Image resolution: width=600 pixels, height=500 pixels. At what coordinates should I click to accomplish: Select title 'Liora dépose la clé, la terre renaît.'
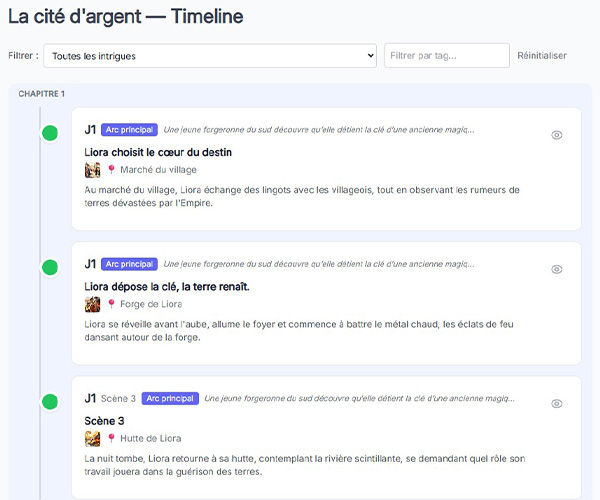point(167,287)
